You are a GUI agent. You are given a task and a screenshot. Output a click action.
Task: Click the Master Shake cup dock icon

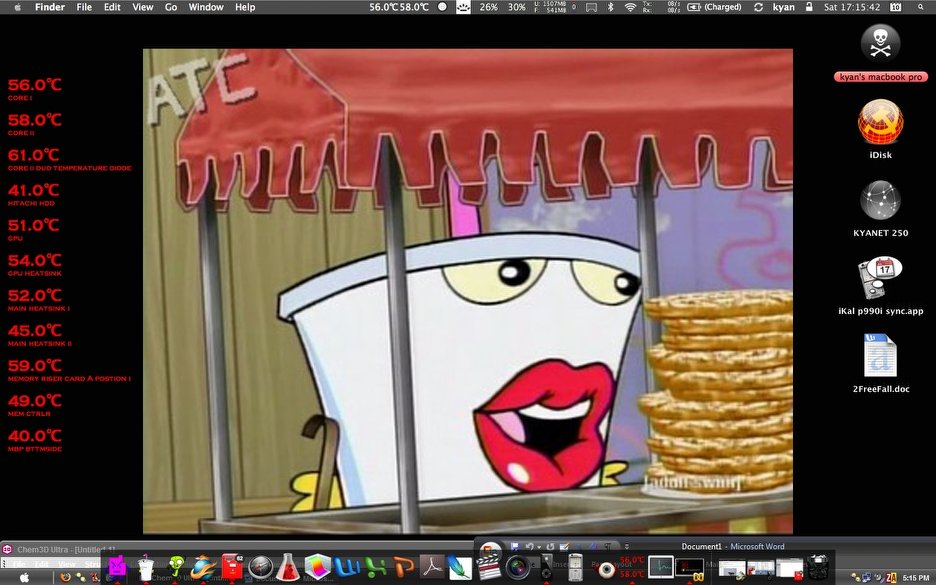146,567
